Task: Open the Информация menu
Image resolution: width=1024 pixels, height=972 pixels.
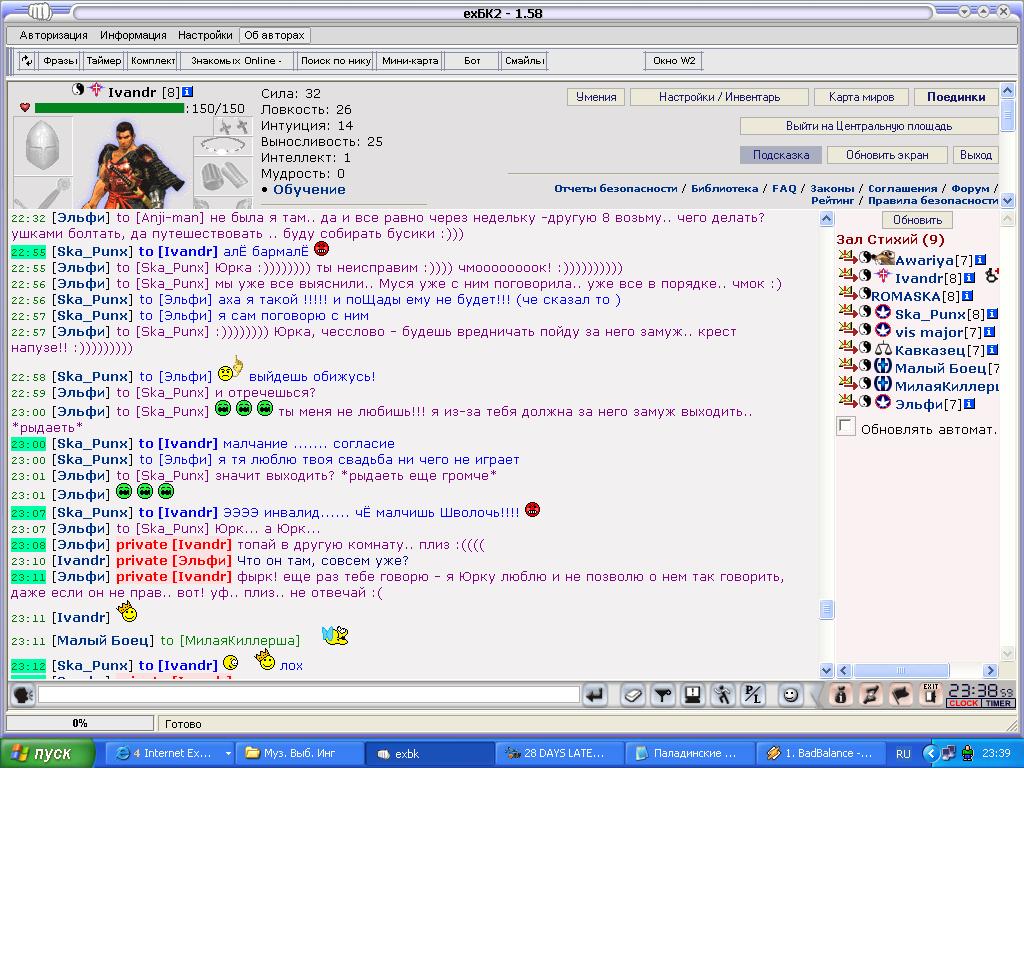Action: (133, 35)
